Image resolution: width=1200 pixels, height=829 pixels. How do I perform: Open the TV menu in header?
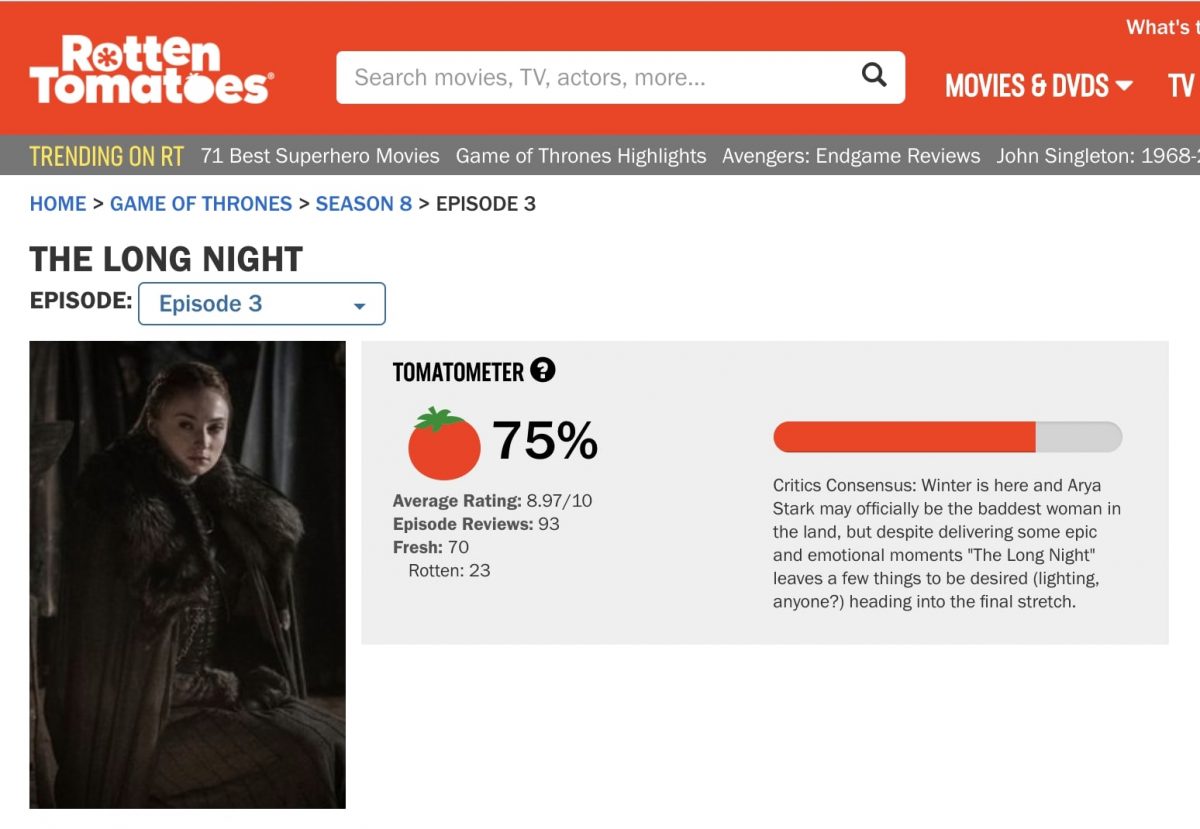(x=1182, y=86)
